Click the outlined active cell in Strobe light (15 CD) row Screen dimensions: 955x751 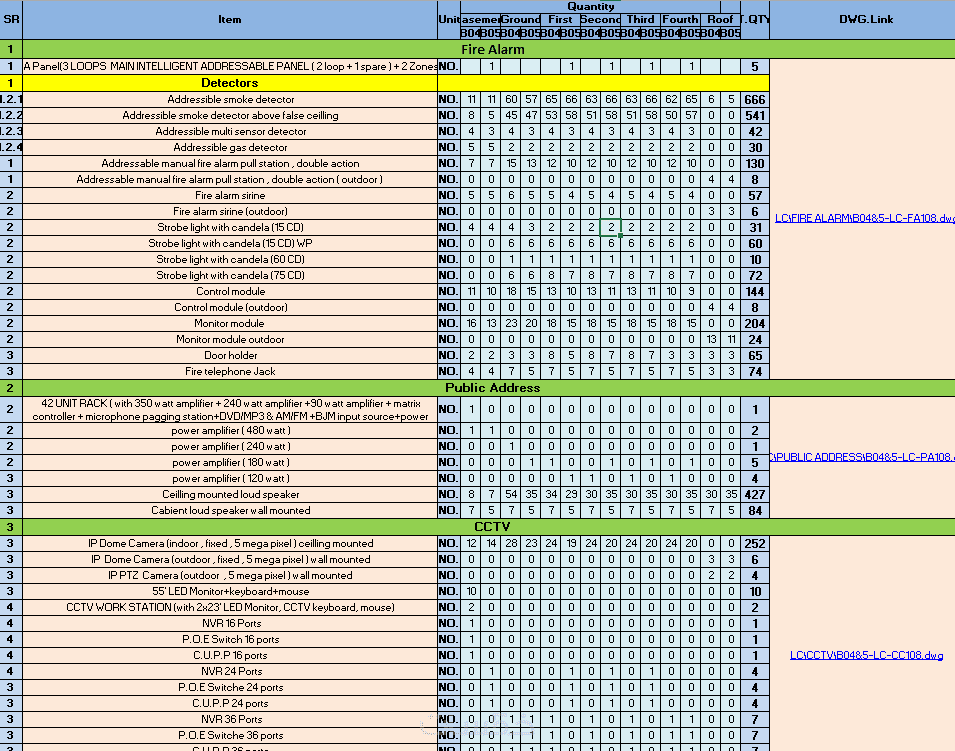(610, 227)
